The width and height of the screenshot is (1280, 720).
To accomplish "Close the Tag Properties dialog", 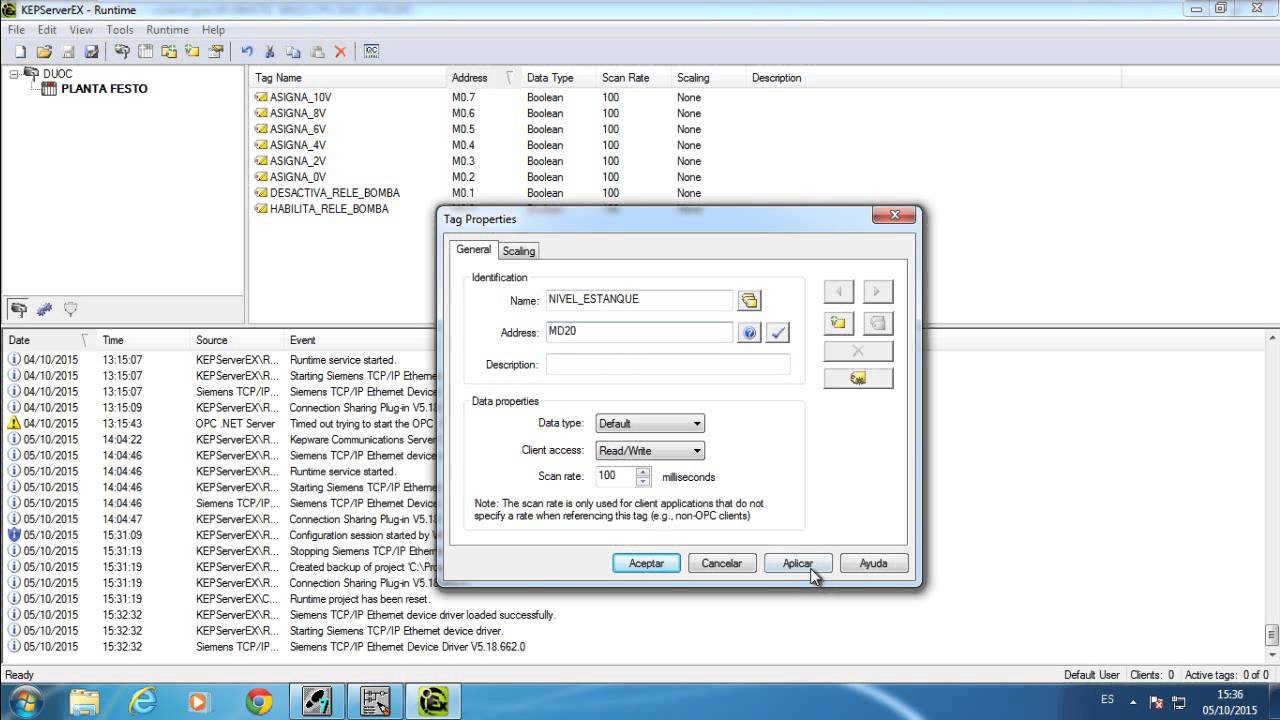I will coord(894,215).
